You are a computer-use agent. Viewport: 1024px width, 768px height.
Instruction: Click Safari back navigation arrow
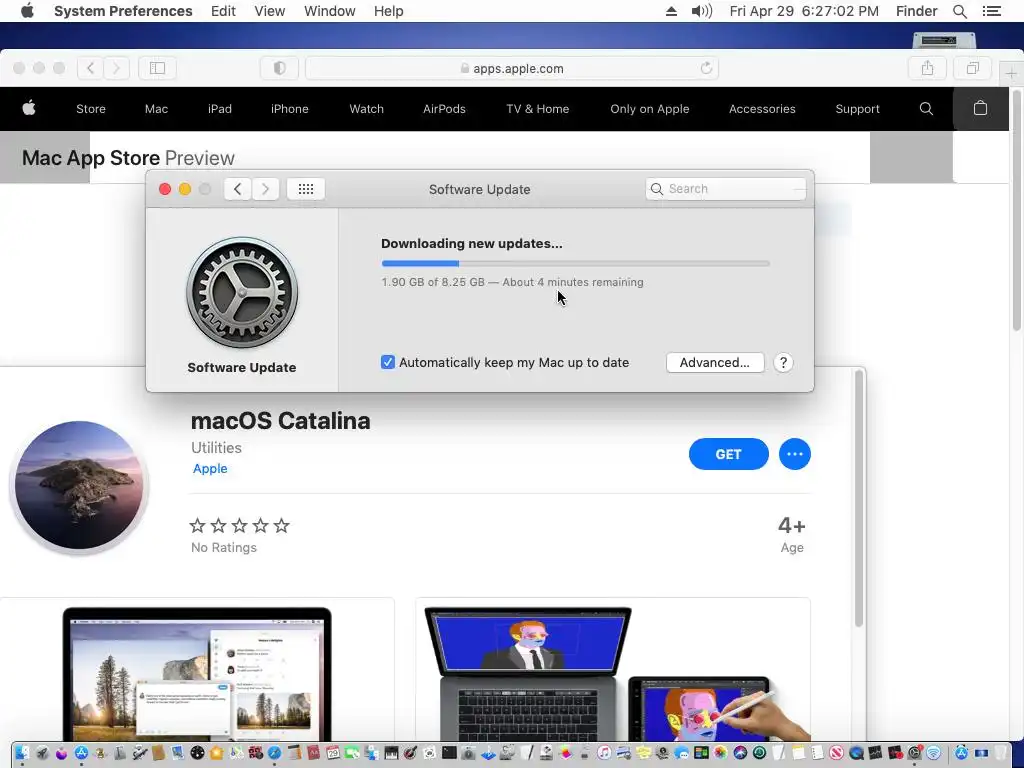[x=91, y=68]
